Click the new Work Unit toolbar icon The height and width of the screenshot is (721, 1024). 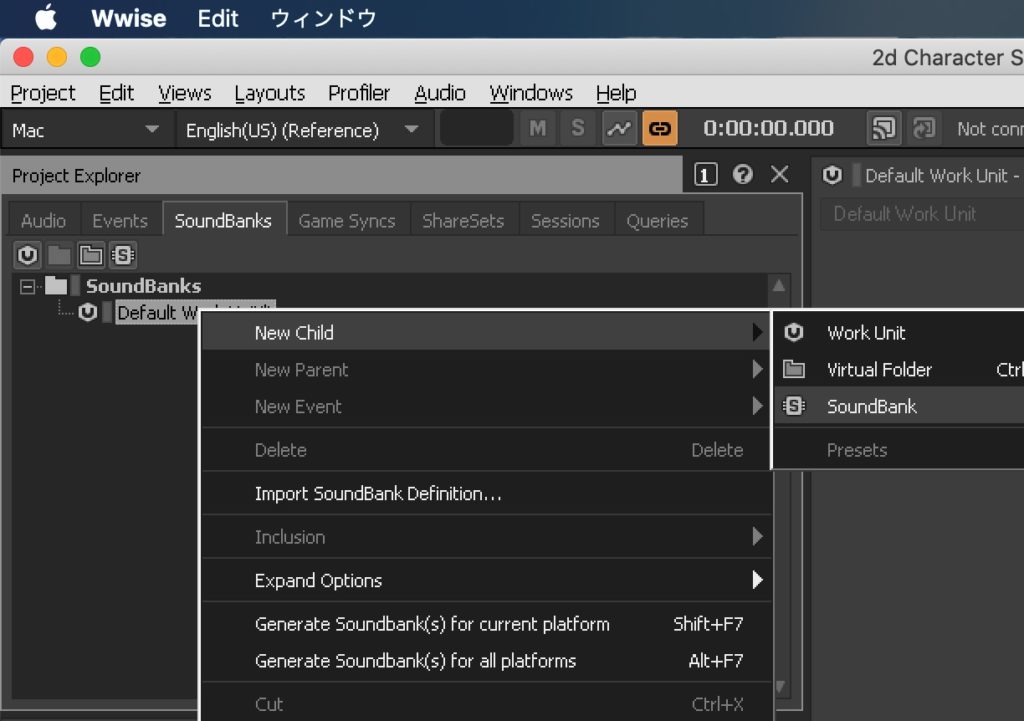(27, 255)
